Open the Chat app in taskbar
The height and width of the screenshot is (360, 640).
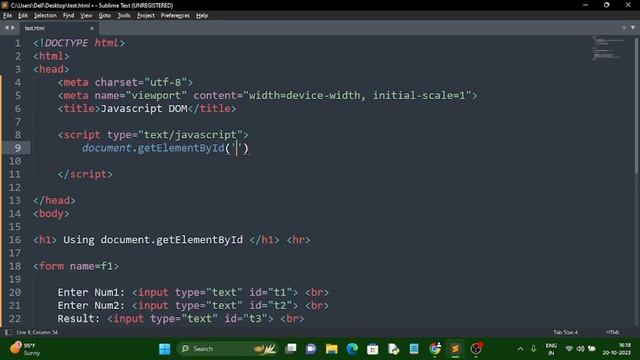tap(311, 349)
